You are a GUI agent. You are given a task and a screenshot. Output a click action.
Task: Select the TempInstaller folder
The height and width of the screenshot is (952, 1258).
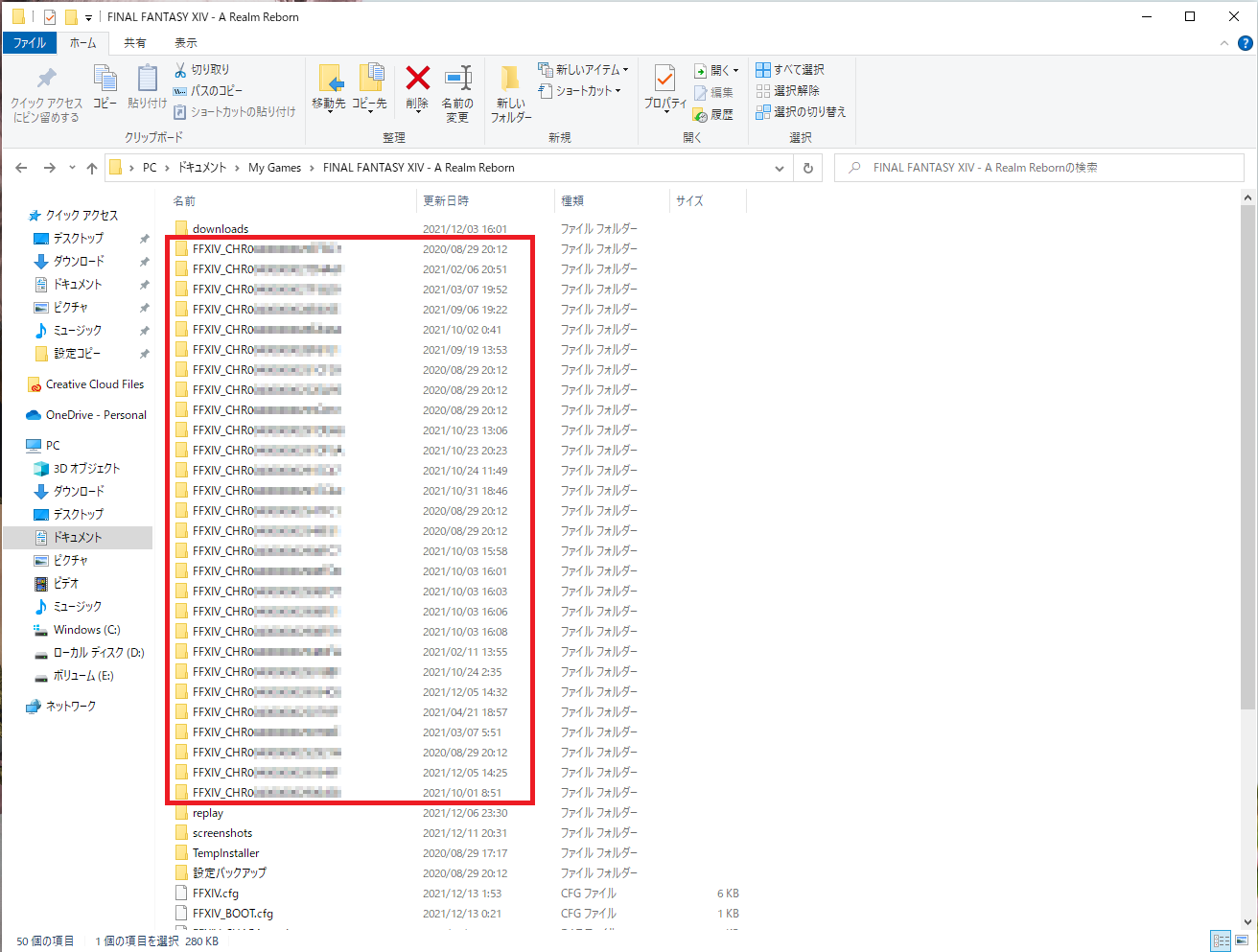pyautogui.click(x=225, y=853)
